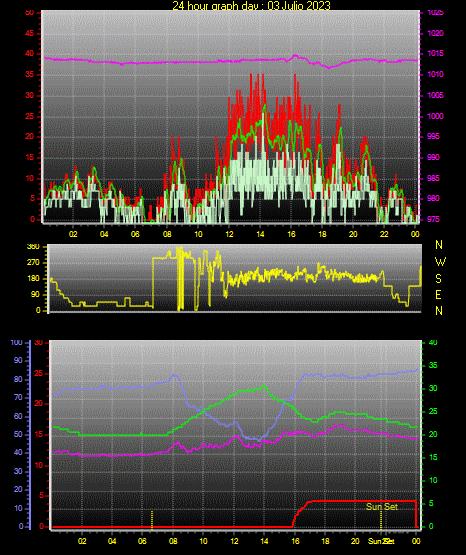
Task: Click the 08 hour tick on bottom graph
Action: coord(173,541)
